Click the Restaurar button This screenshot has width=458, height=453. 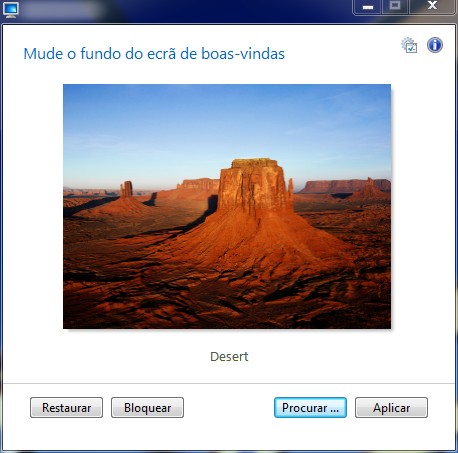66,407
